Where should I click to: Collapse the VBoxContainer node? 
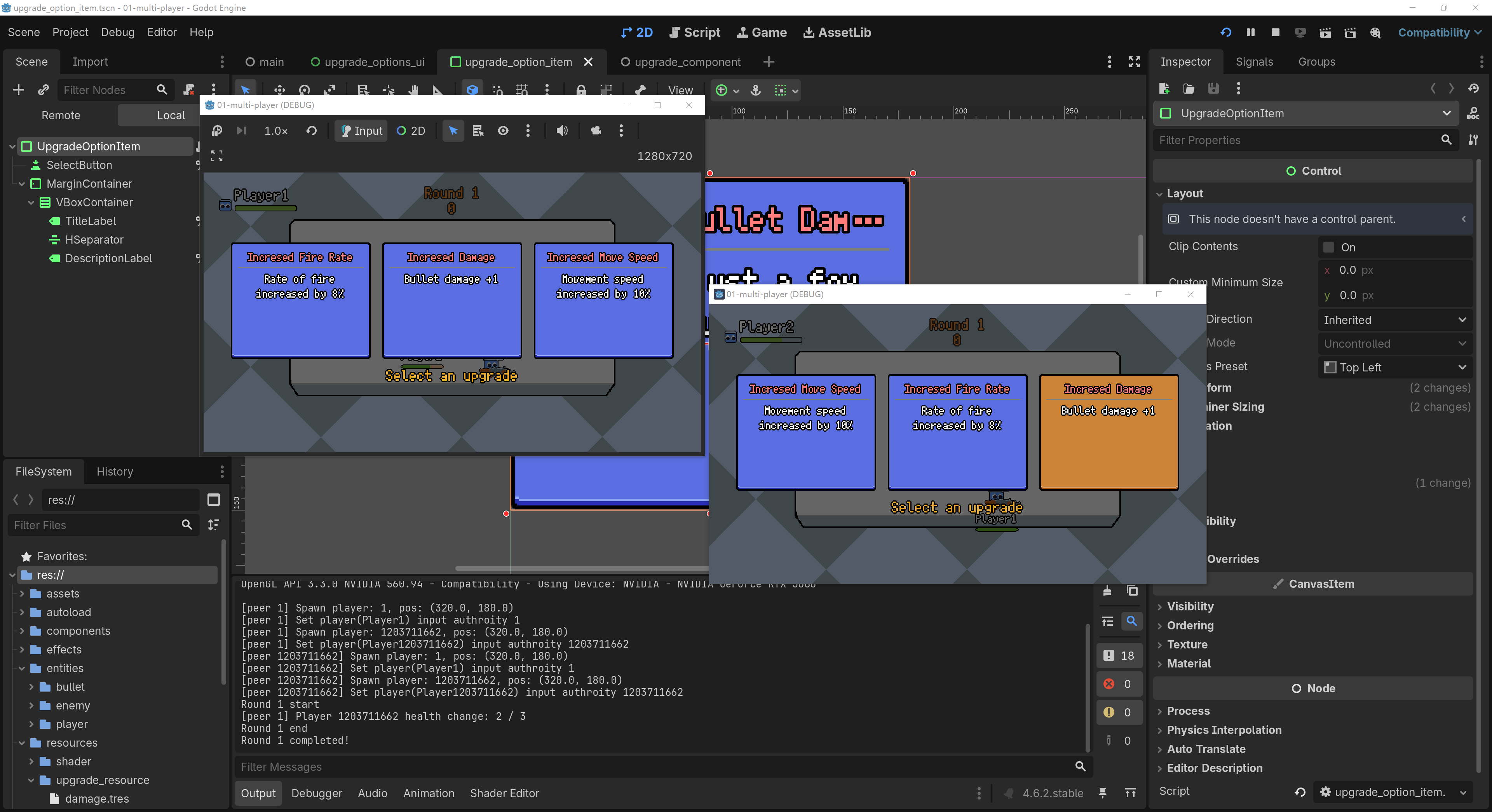(x=31, y=203)
